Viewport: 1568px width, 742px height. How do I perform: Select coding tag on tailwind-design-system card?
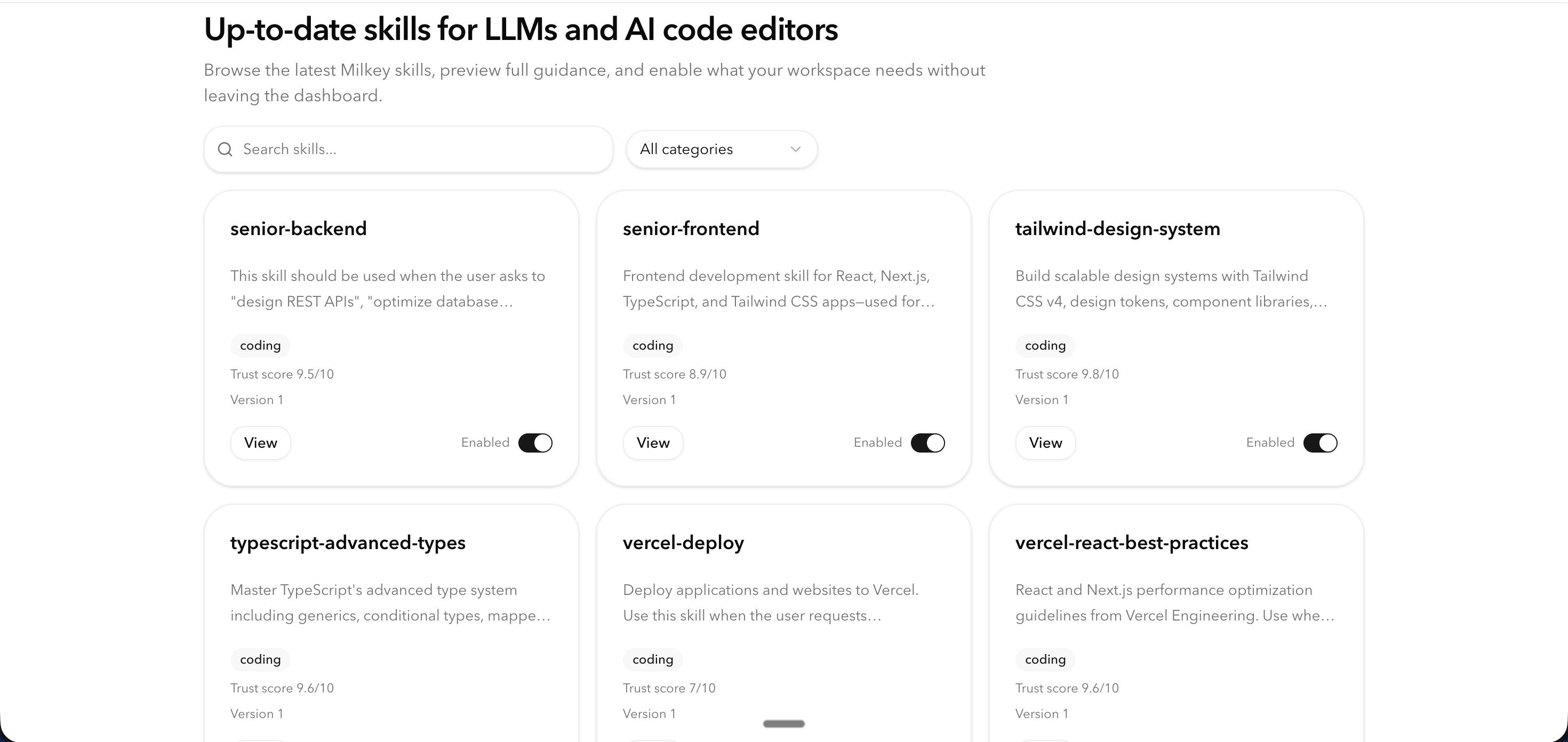1044,345
